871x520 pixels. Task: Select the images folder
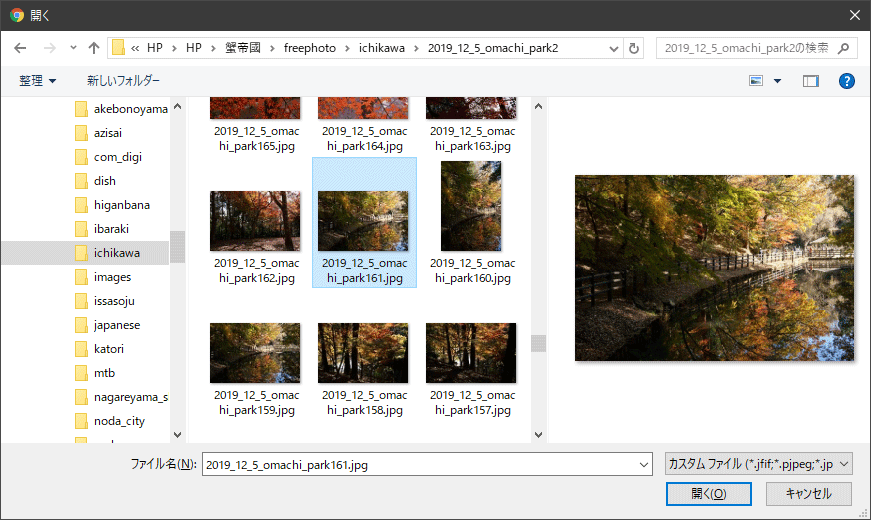click(103, 277)
